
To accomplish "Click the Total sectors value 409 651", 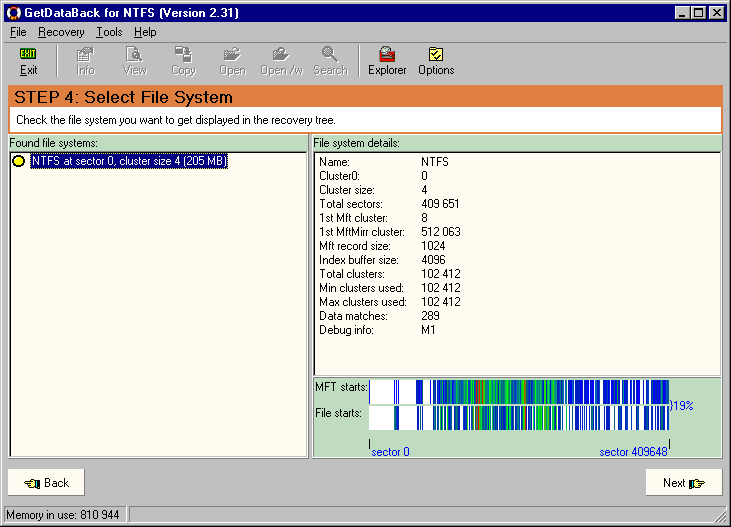I will point(440,204).
